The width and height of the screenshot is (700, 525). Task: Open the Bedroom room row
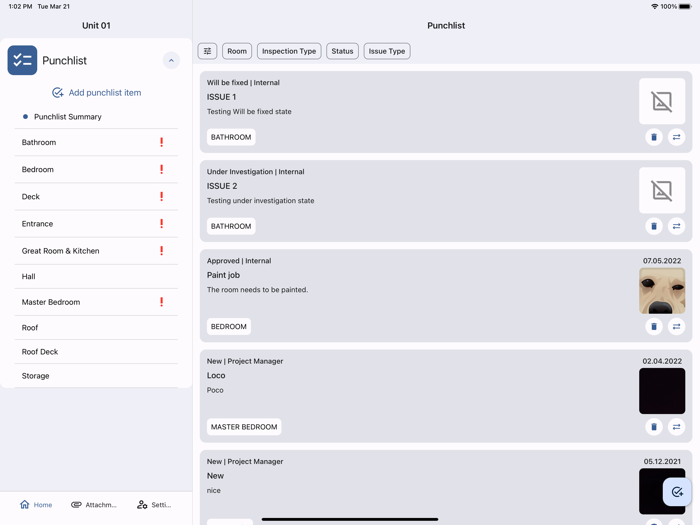[x=96, y=170]
